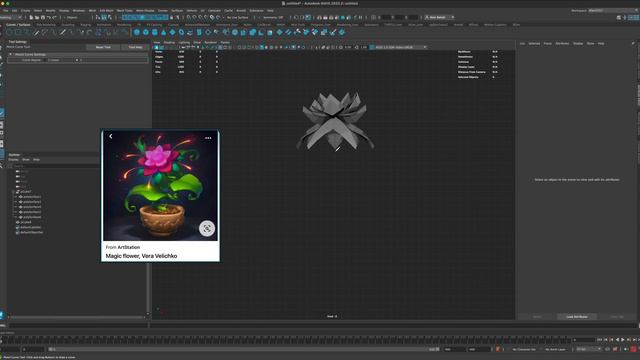Screen dimensions: 640x360
Task: Open the No Character Set dropdown
Action: point(524,349)
